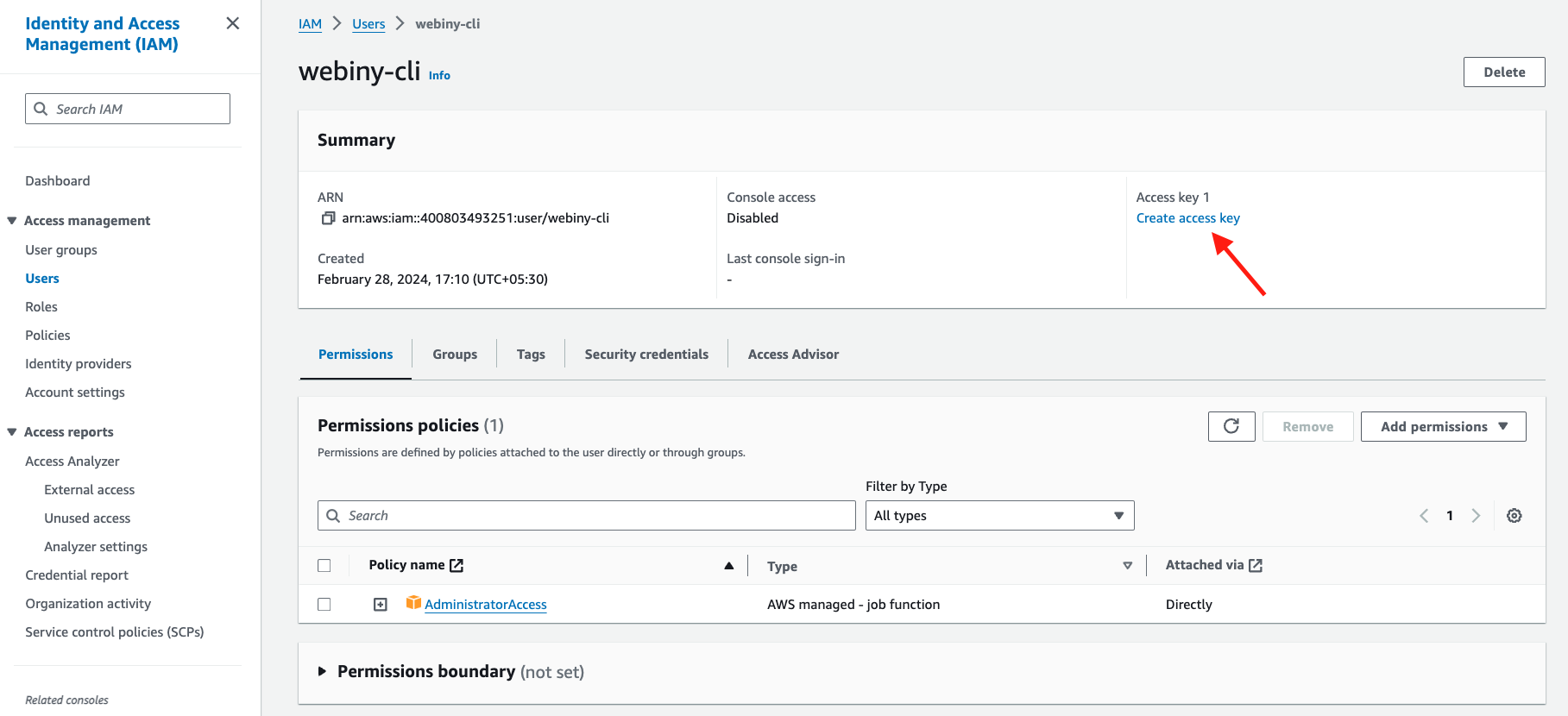Viewport: 1568px width, 716px height.
Task: Sort by Policy name ascending arrow
Action: click(728, 566)
